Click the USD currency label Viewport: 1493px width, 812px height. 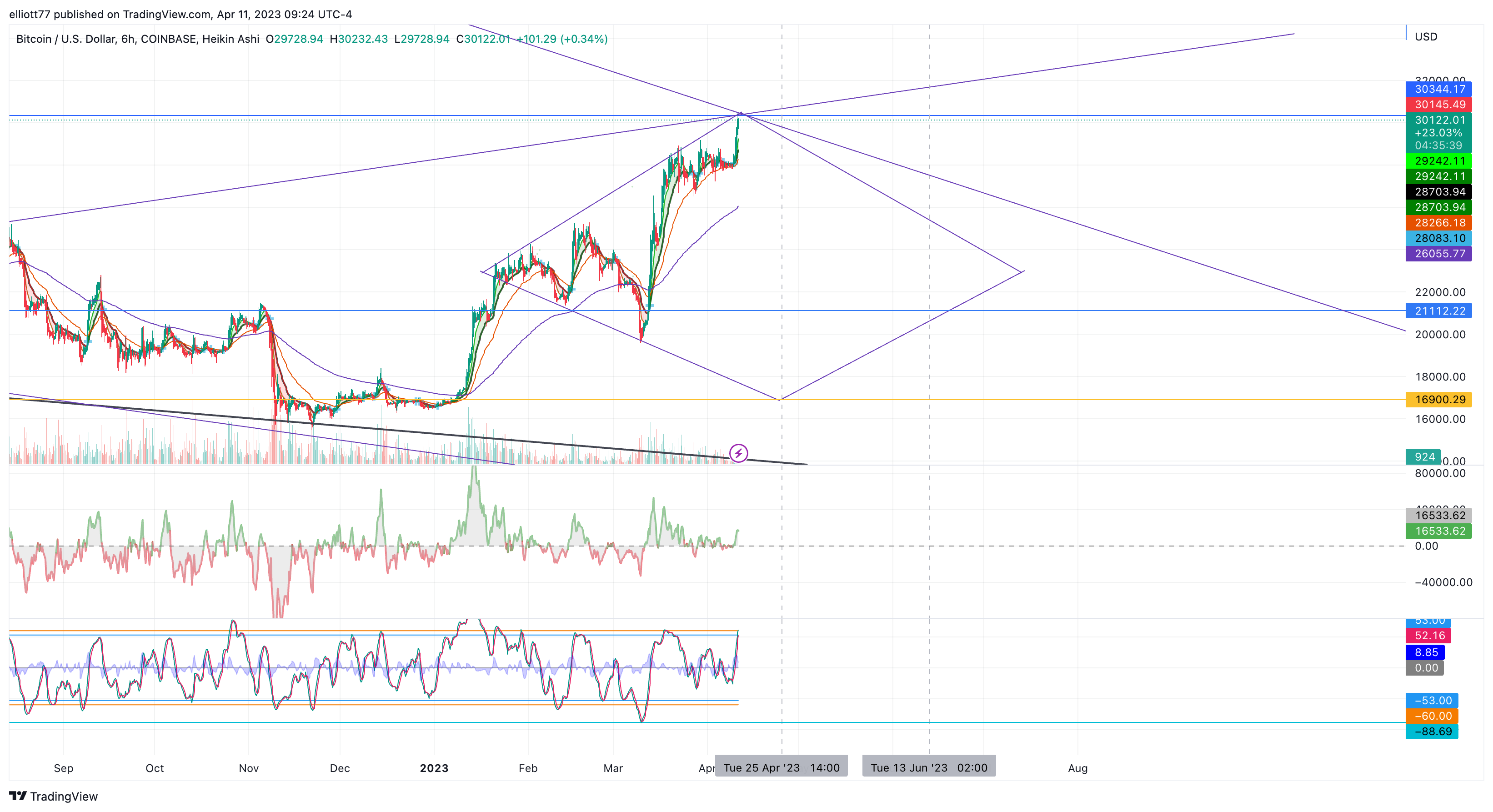pos(1426,36)
